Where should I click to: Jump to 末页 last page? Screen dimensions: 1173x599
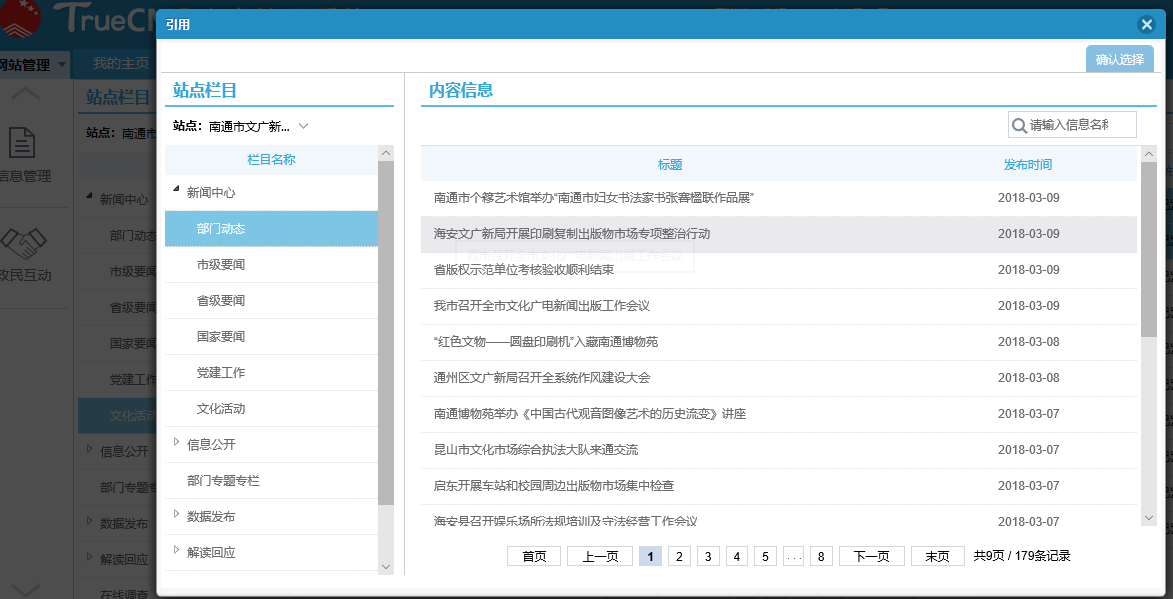[x=937, y=556]
